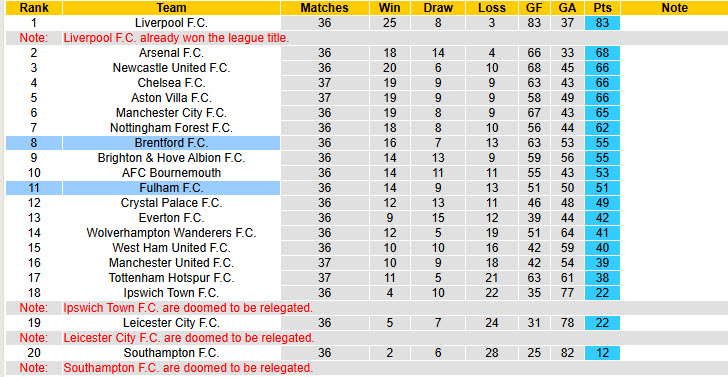Click the Rank column header
728x377 pixels.
point(33,8)
